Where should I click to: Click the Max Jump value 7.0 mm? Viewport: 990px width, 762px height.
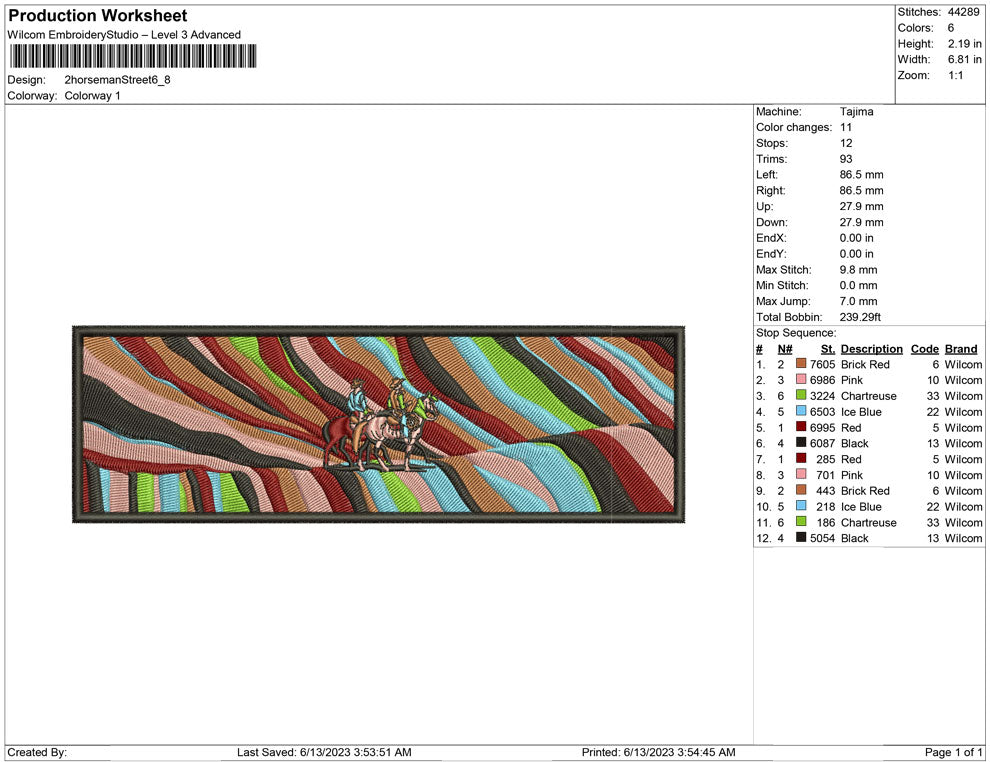[x=859, y=301]
